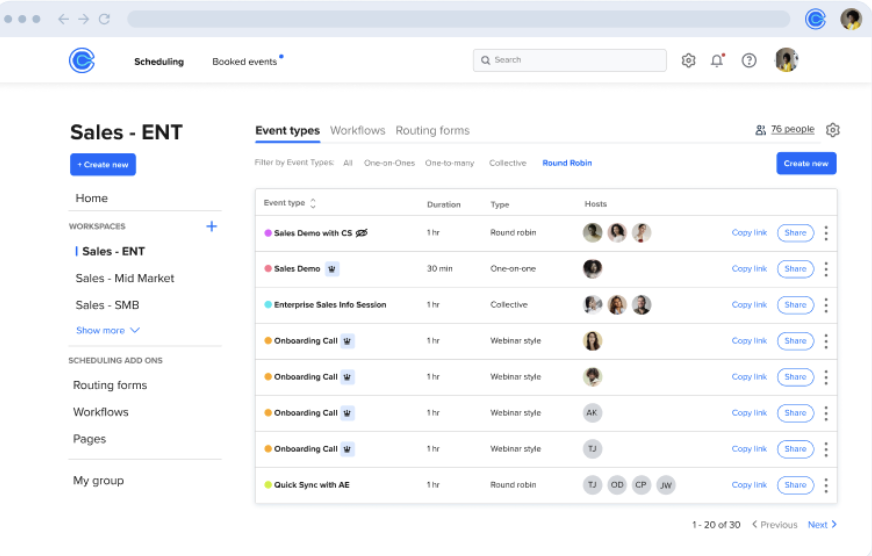Image resolution: width=872 pixels, height=556 pixels.
Task: Sort by the Event type column arrows
Action: point(313,203)
